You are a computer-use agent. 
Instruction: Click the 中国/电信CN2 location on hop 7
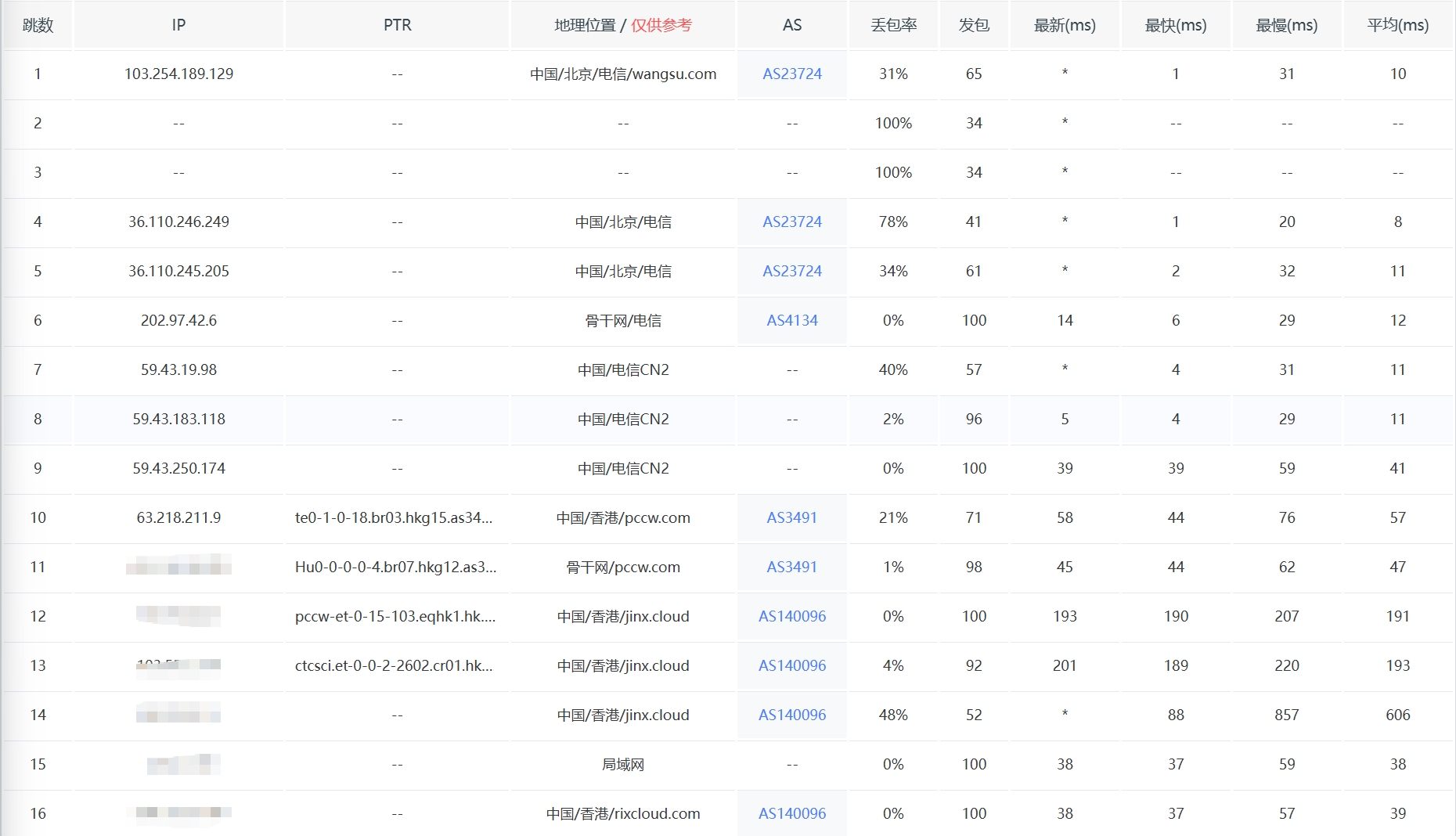tap(622, 369)
